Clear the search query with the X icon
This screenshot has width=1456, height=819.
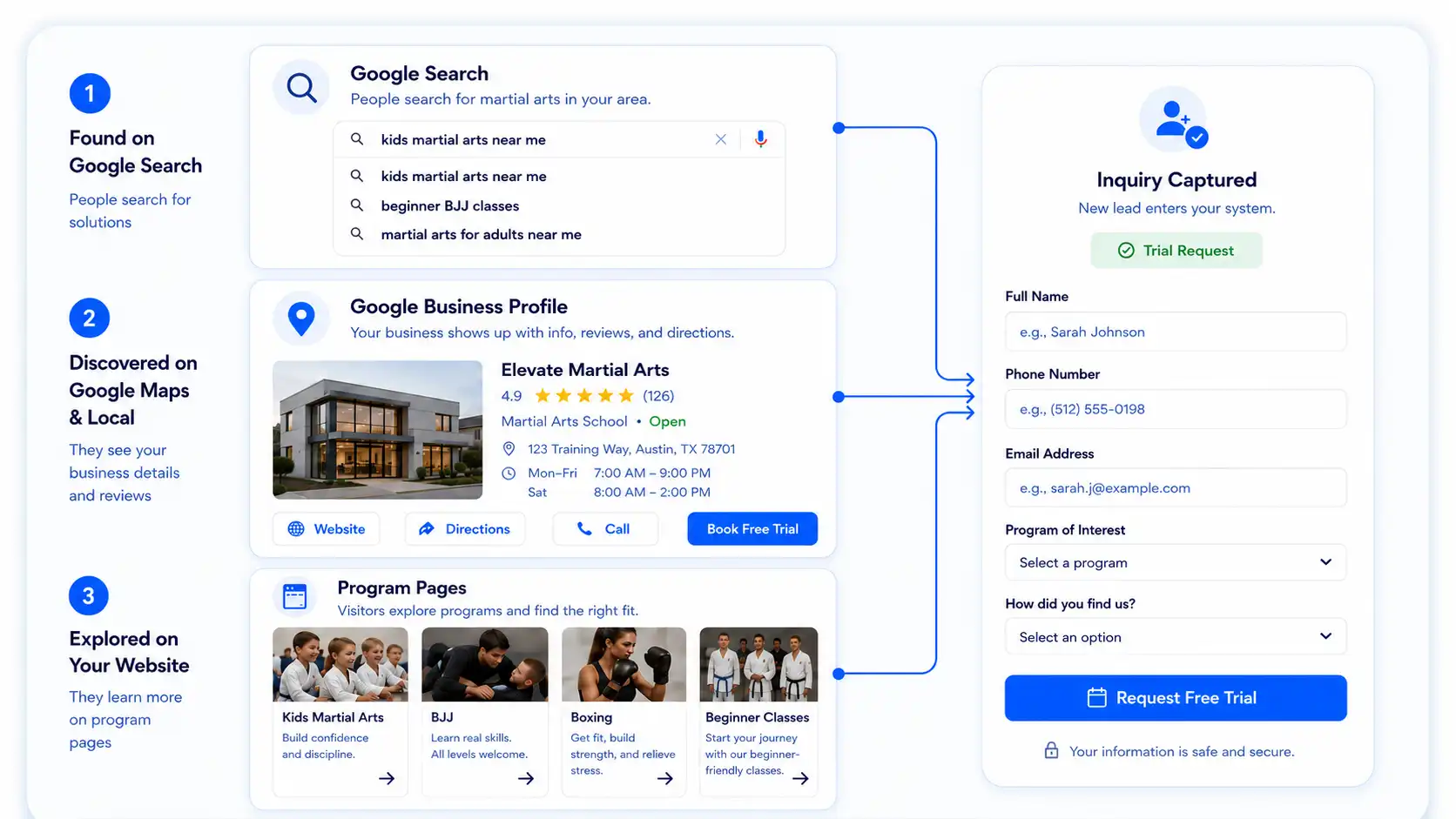coord(720,139)
